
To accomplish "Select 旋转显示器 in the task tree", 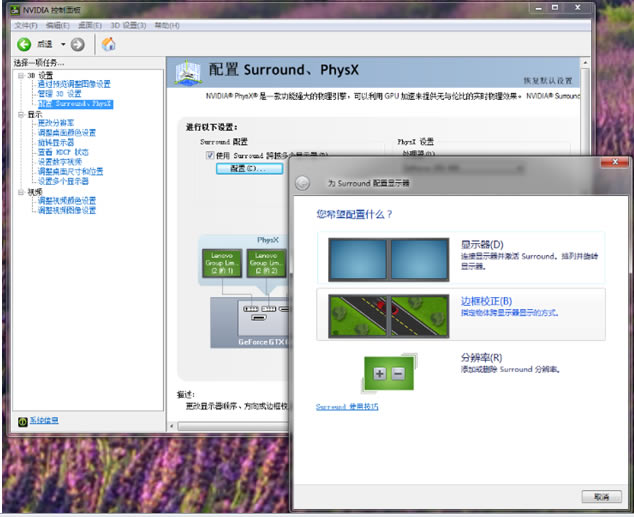I will [x=56, y=142].
